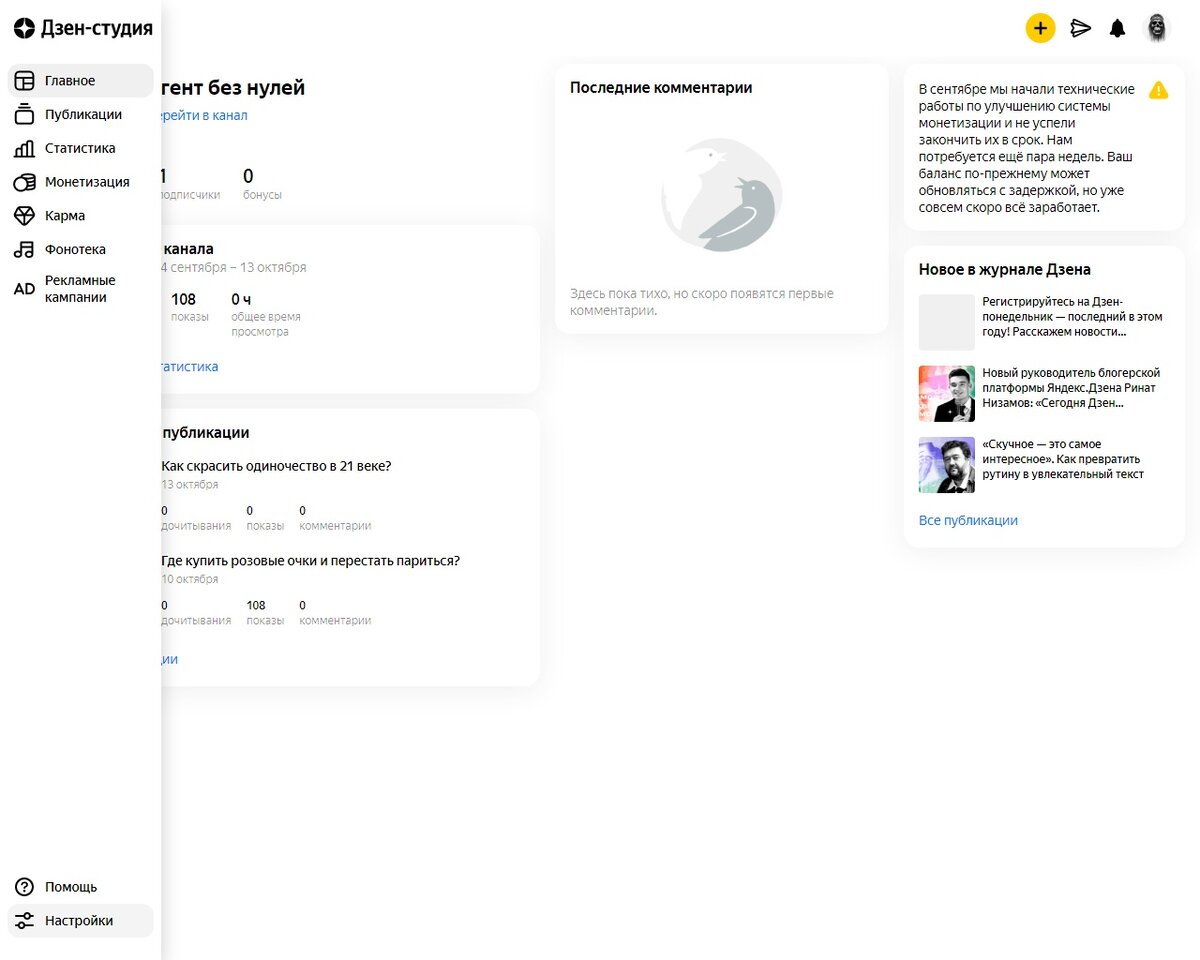Screen dimensions: 1200x960
Task: Click the Здесь пока тихо empty comments message
Action: tap(702, 302)
